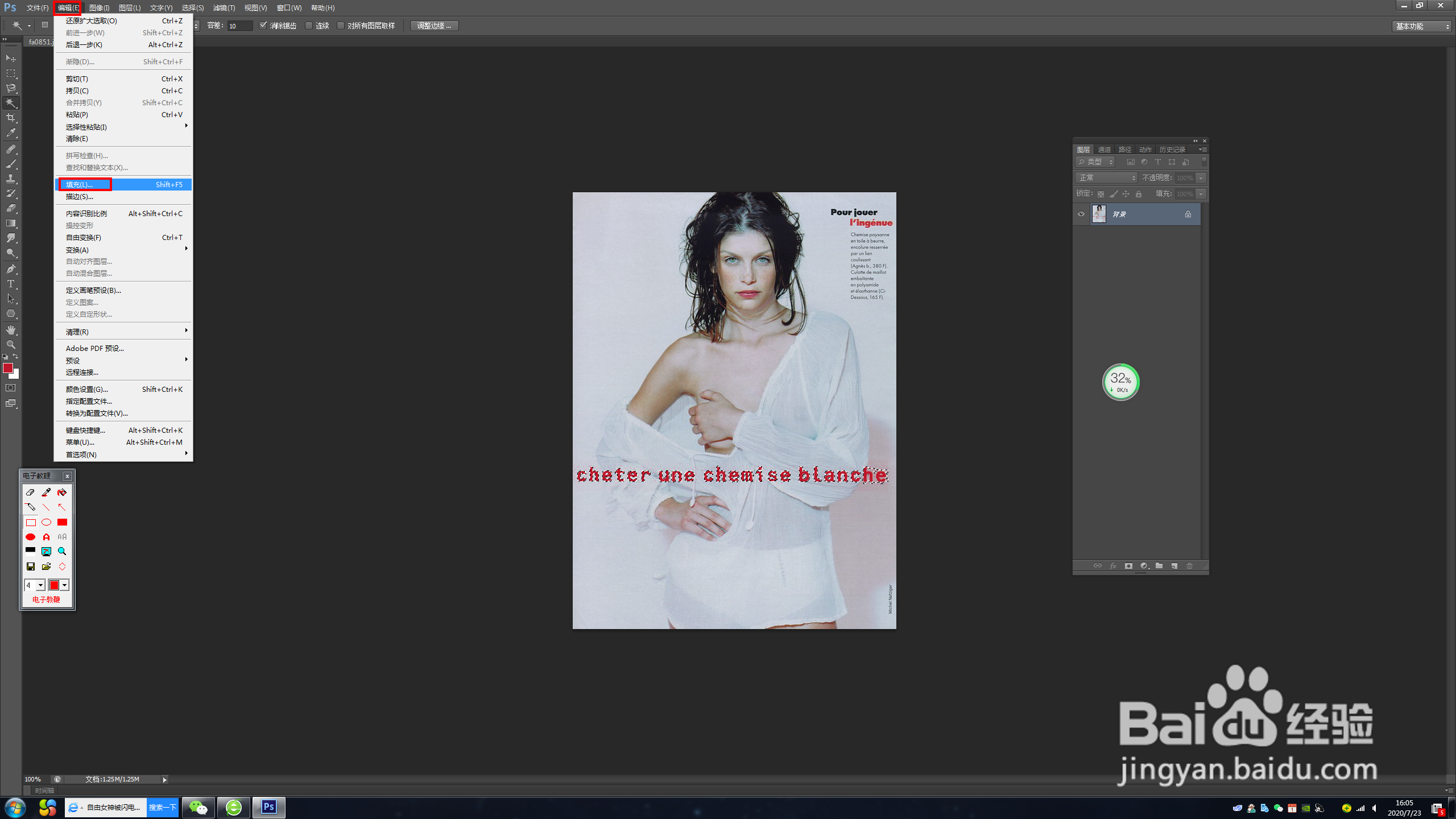Open the 基本功能 workspace dropdown

pyautogui.click(x=1422, y=26)
